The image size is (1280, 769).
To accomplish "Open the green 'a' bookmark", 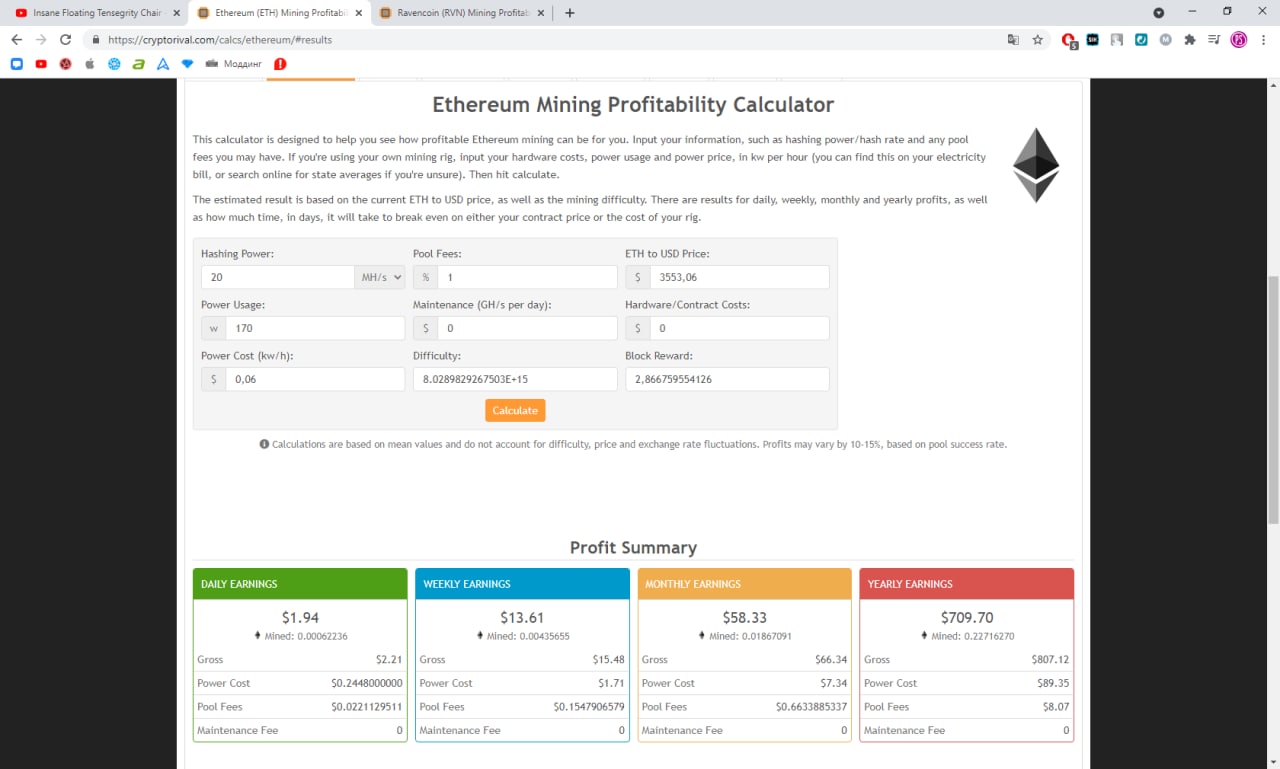I will tap(138, 64).
